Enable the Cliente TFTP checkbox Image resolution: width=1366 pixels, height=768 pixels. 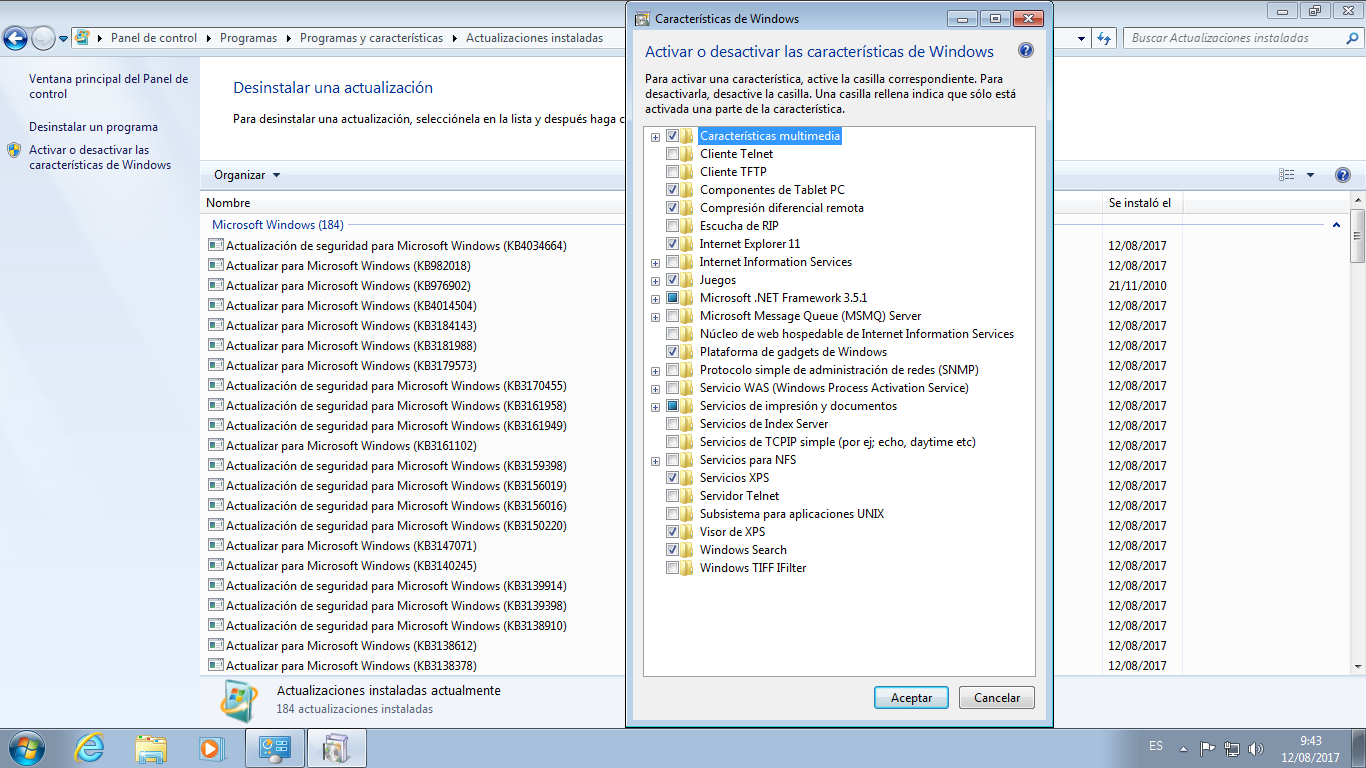672,172
